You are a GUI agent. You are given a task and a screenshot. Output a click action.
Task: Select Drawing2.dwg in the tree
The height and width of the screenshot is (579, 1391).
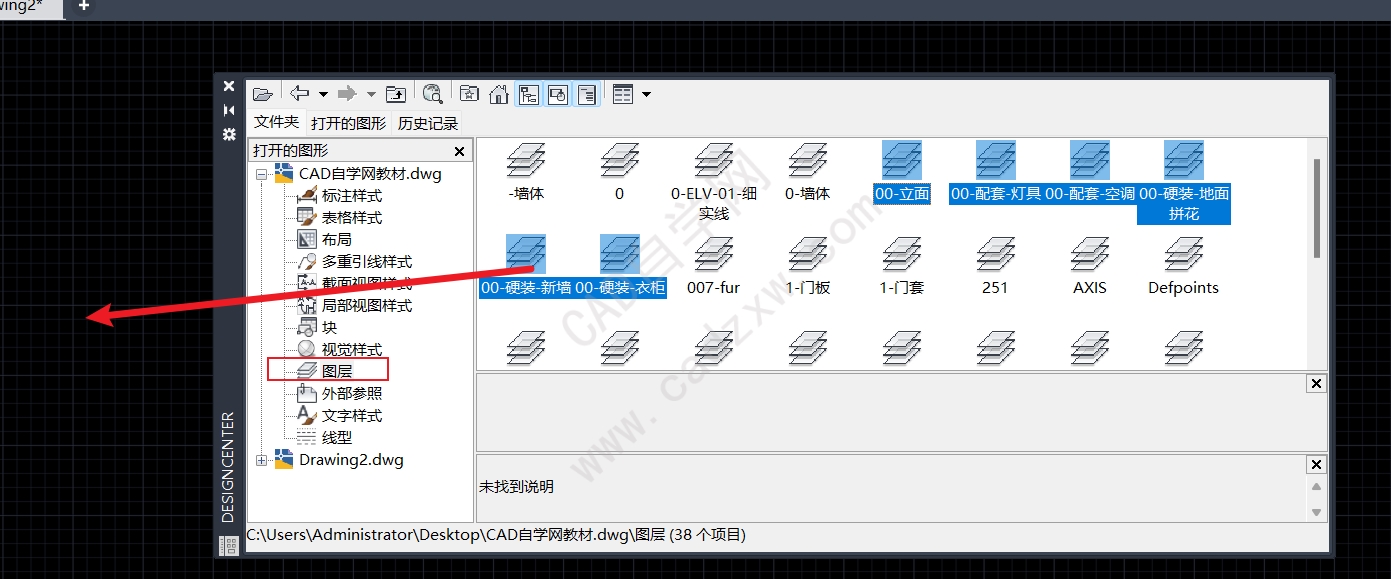[351, 460]
